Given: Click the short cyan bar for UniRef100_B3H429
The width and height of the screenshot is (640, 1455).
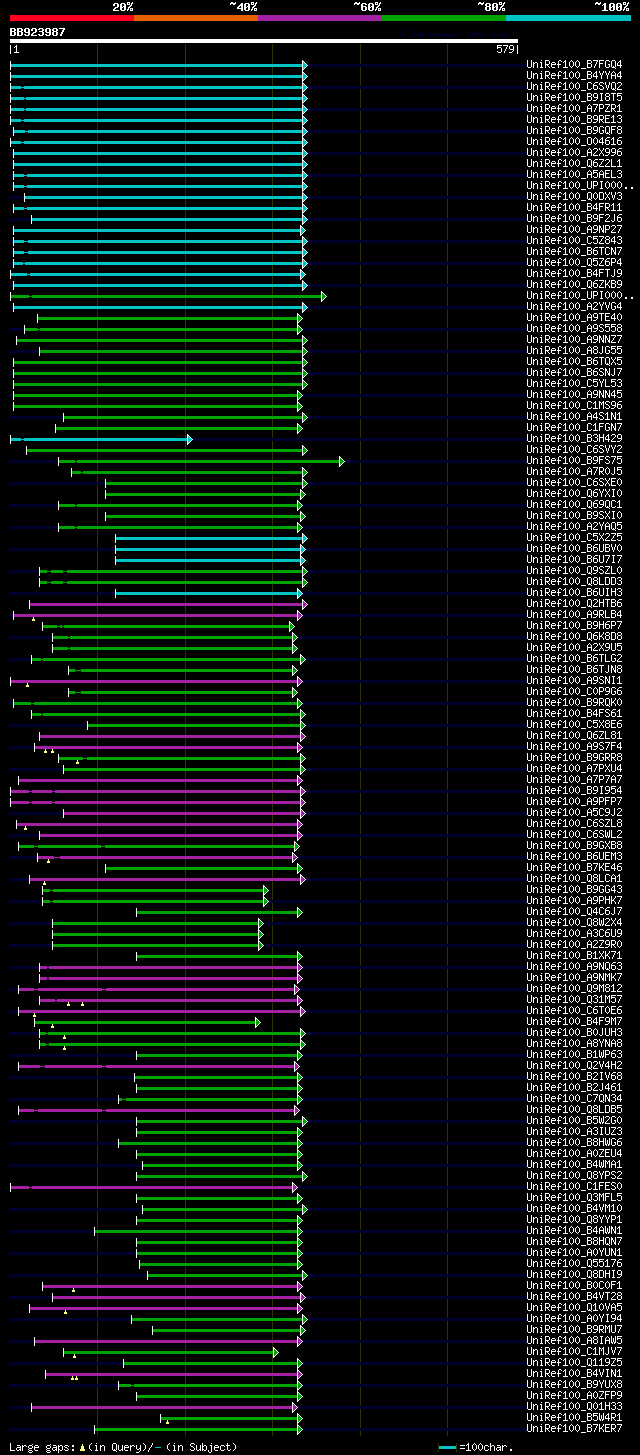Looking at the screenshot, I should (100, 439).
